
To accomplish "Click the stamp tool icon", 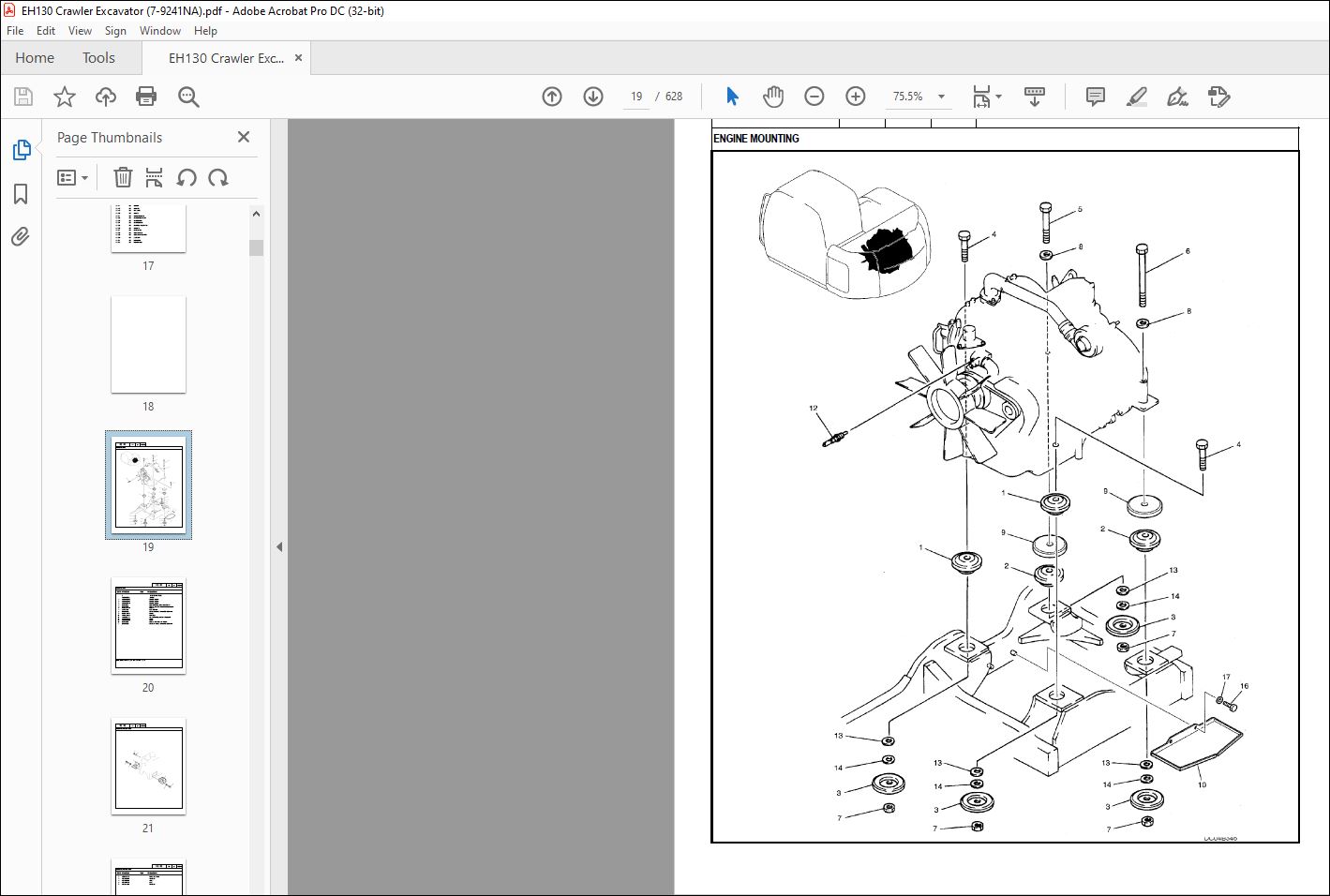I will click(1219, 97).
